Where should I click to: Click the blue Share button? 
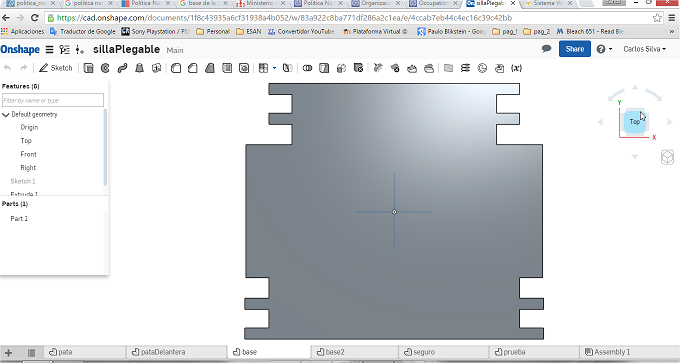(575, 49)
